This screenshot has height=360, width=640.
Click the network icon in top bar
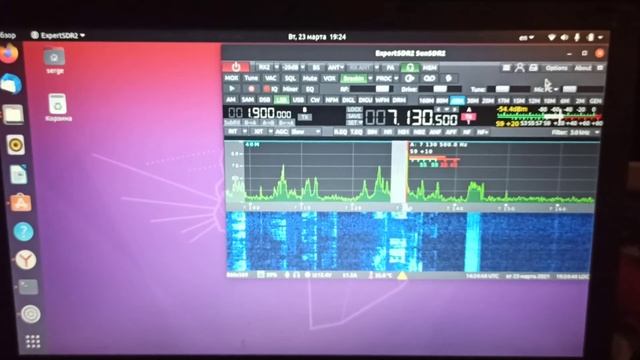[x=551, y=38]
